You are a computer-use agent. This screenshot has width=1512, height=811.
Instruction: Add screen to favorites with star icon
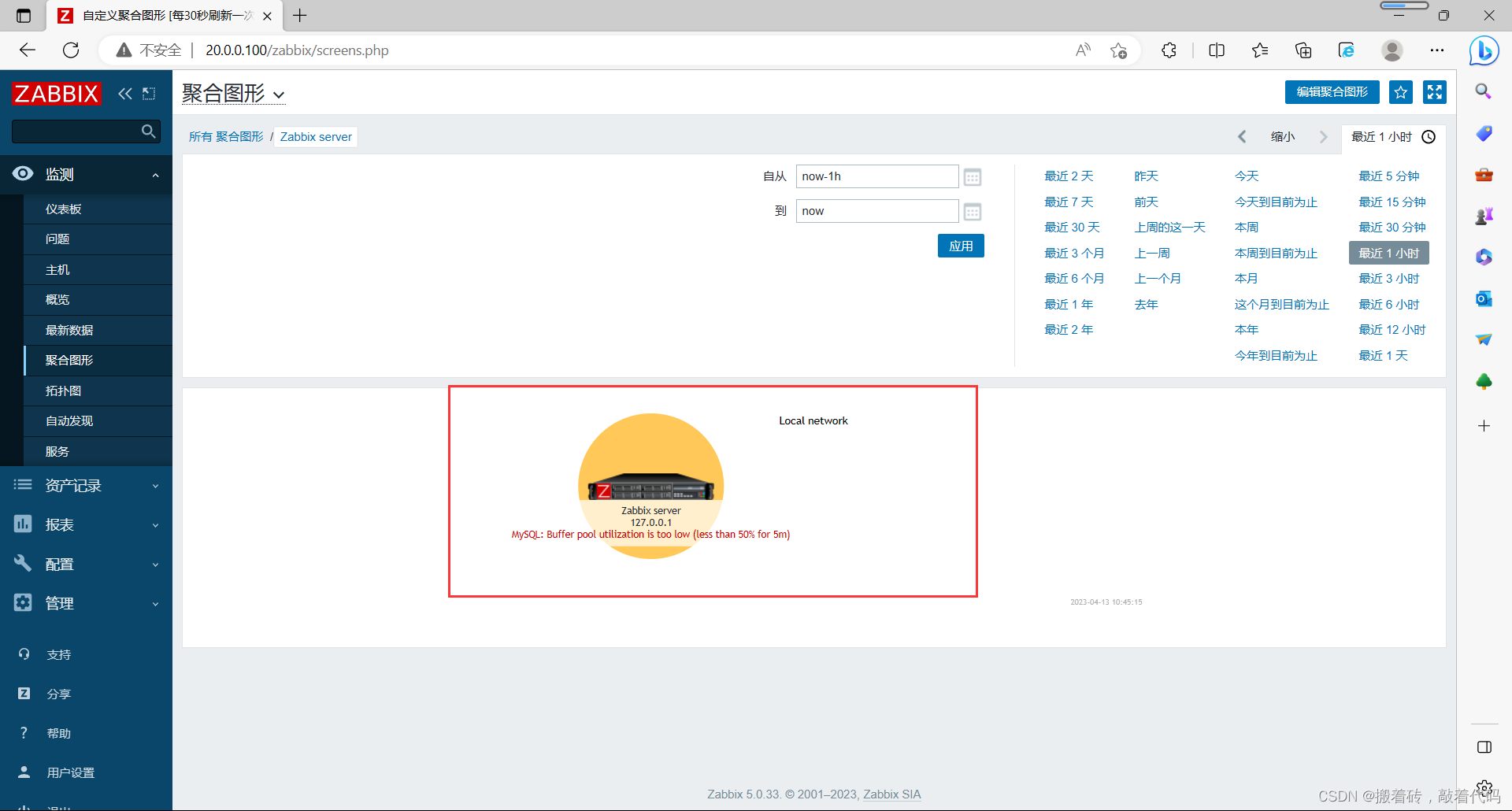click(x=1400, y=92)
